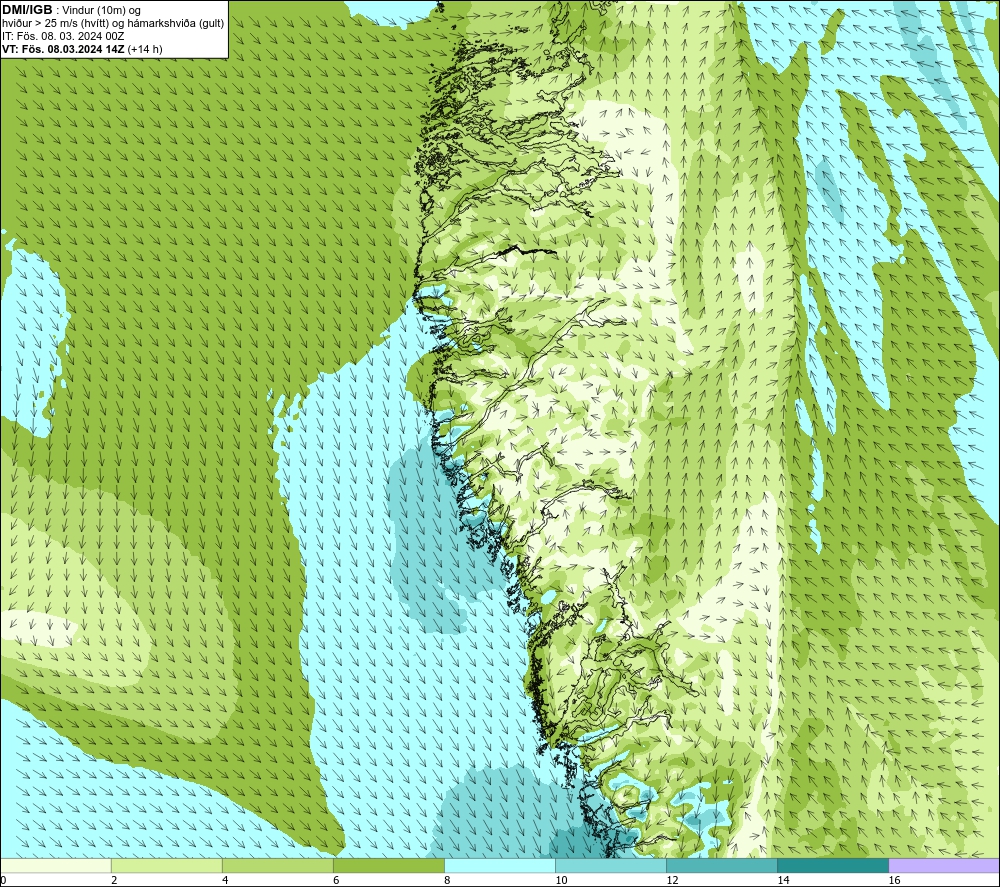Click the scale label "0"
This screenshot has height=887, width=1000.
pos(4,881)
